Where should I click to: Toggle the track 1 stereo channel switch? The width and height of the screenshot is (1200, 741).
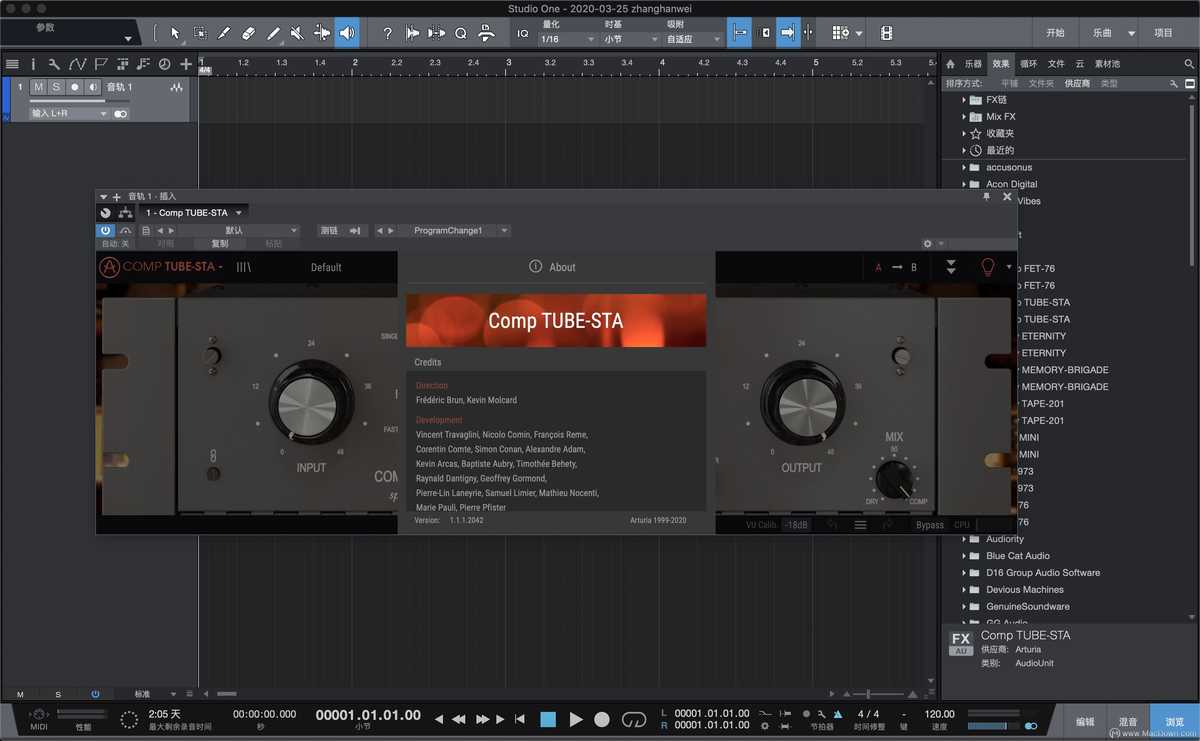click(121, 114)
